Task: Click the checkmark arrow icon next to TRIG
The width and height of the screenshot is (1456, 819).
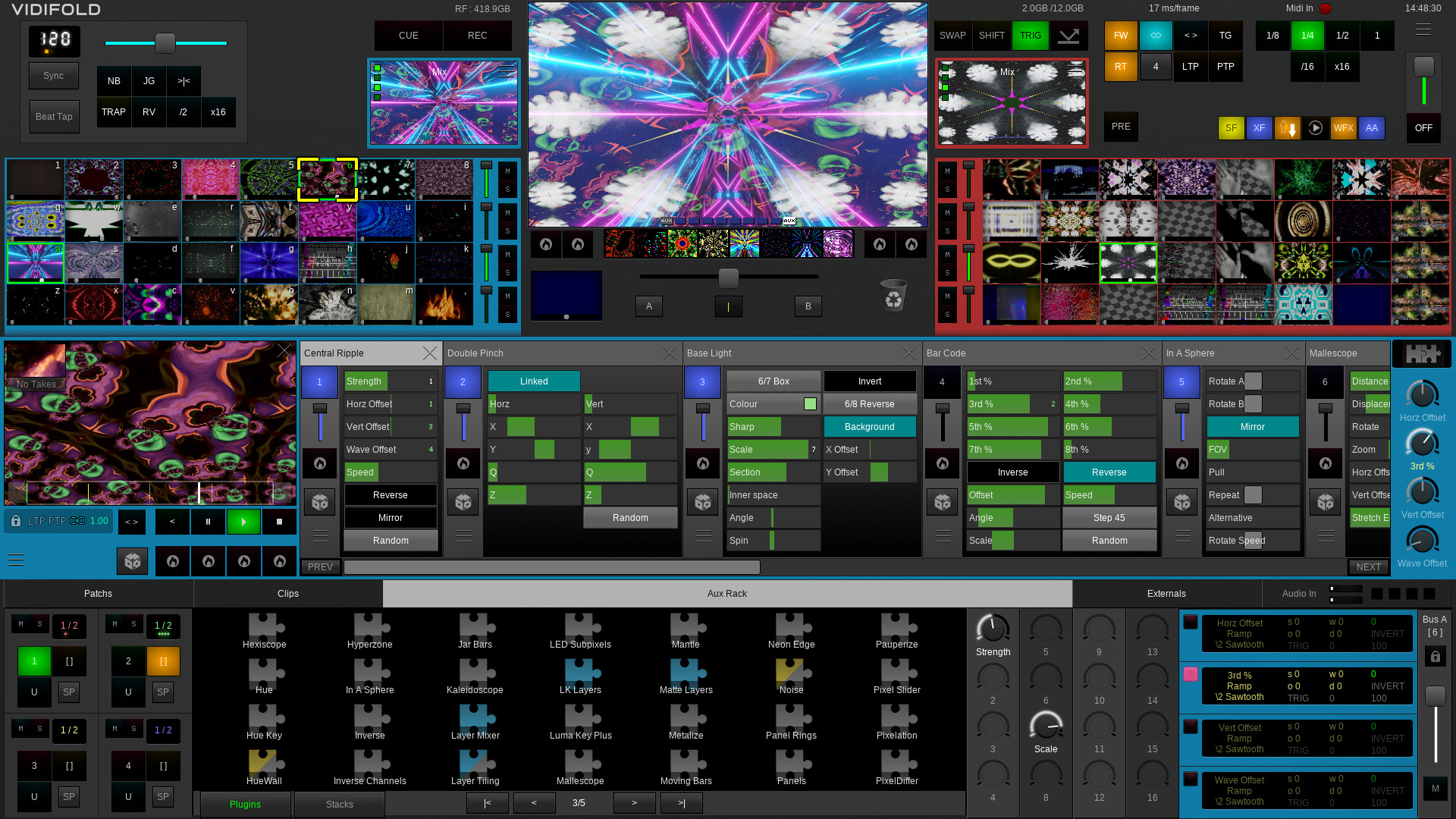Action: tap(1068, 36)
